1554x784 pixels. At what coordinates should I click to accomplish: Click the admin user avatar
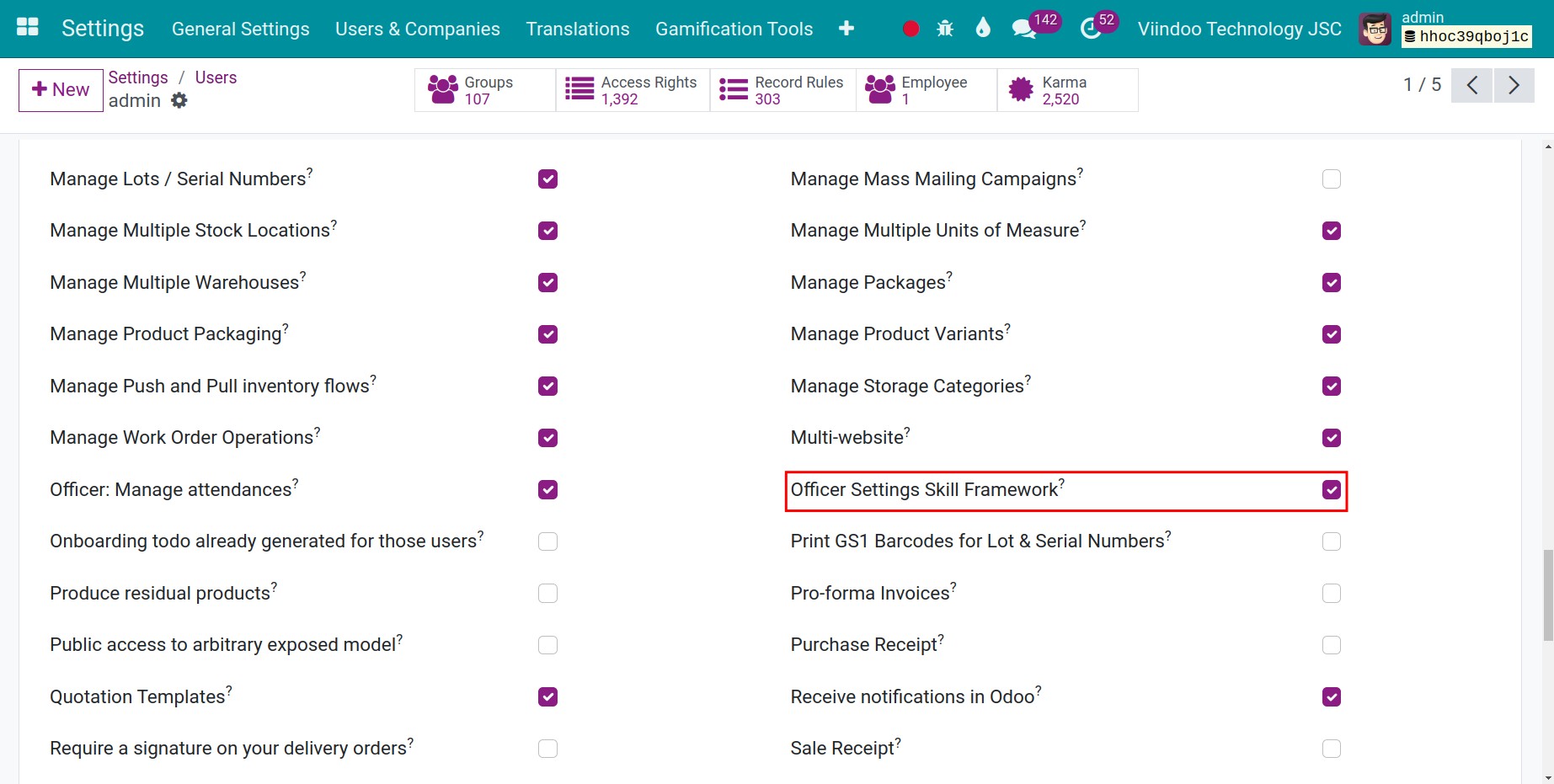point(1375,29)
